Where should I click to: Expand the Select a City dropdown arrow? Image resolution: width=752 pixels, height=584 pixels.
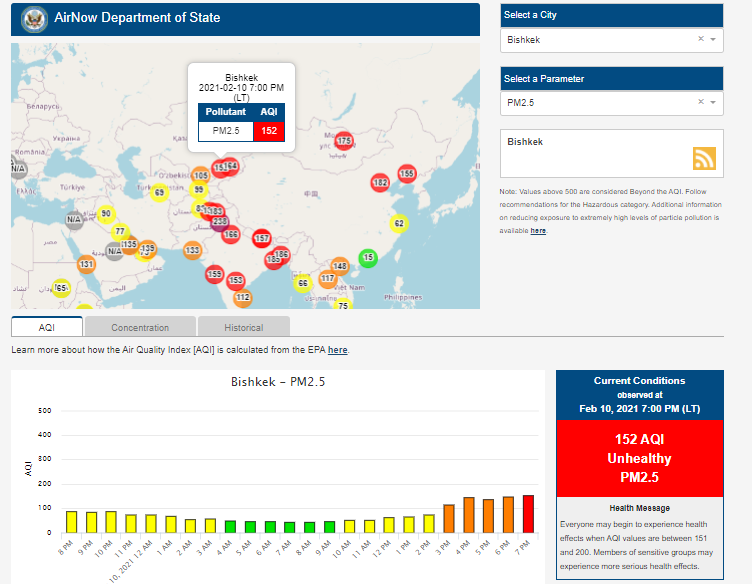713,40
